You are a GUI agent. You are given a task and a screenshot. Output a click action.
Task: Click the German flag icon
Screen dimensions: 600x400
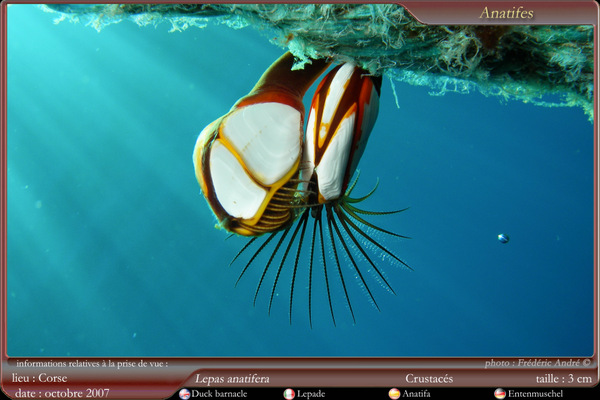tap(500, 394)
